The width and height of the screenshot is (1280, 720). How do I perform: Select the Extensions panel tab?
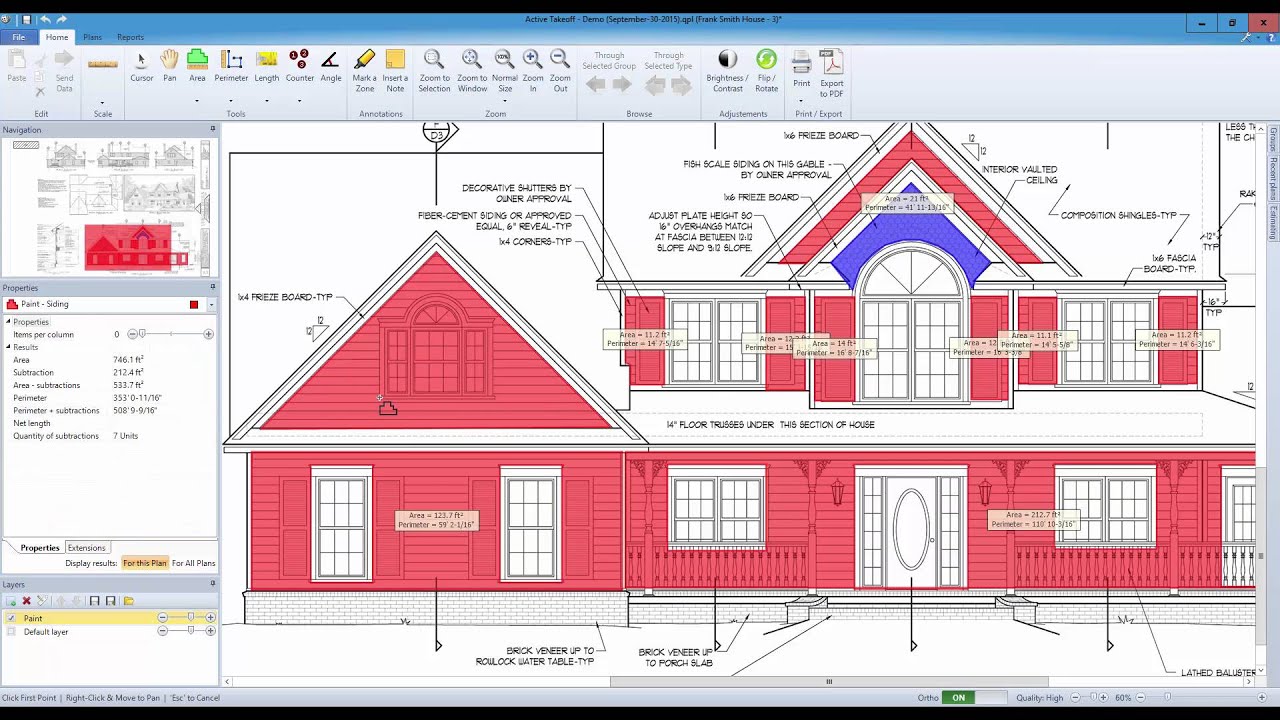tap(86, 548)
